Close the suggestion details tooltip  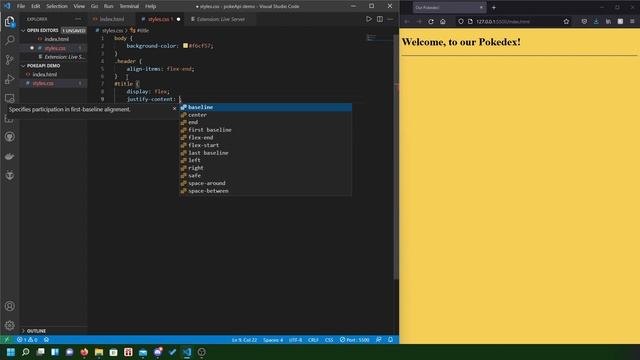(174, 109)
